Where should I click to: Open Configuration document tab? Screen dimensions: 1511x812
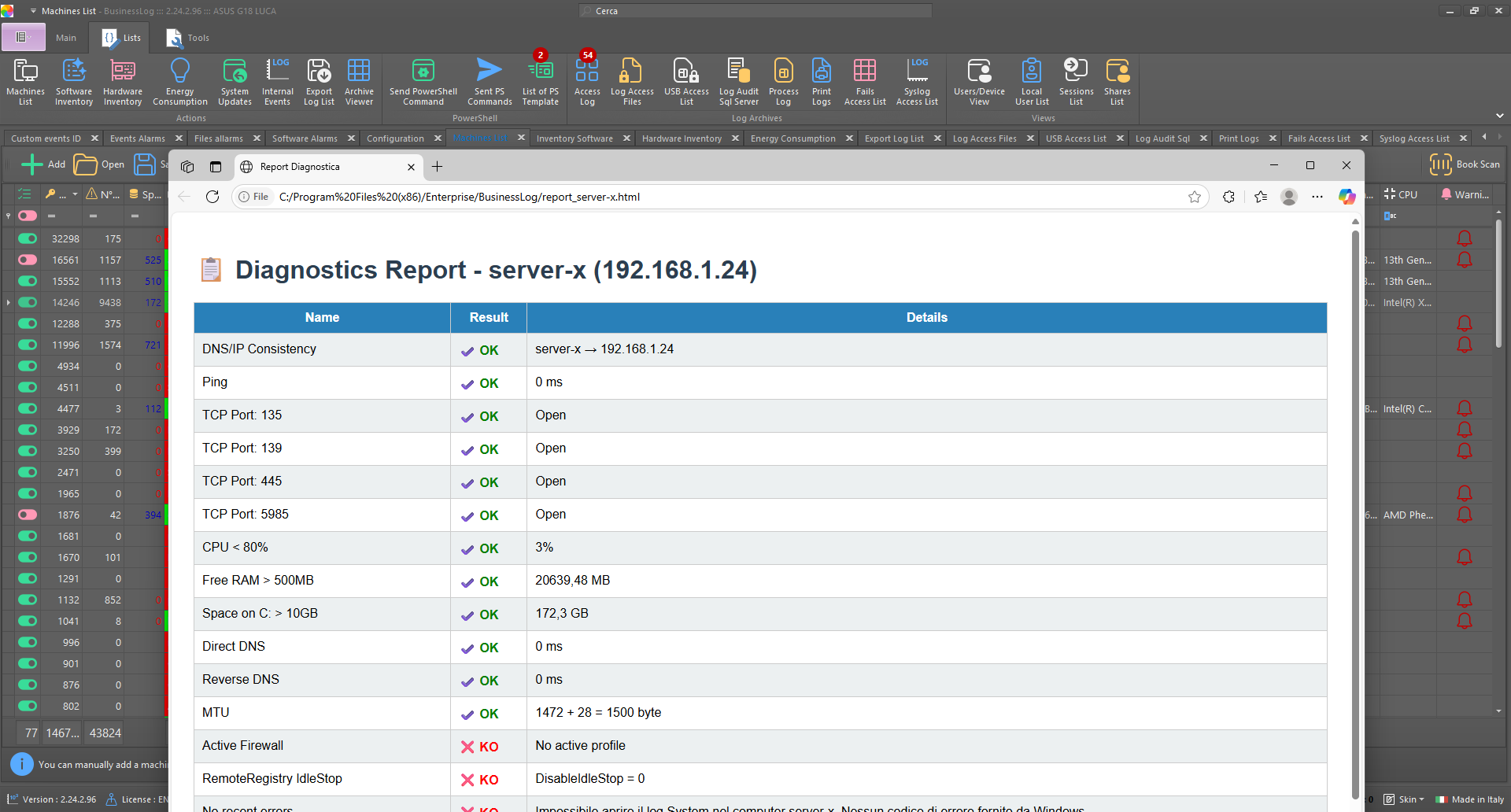coord(395,138)
